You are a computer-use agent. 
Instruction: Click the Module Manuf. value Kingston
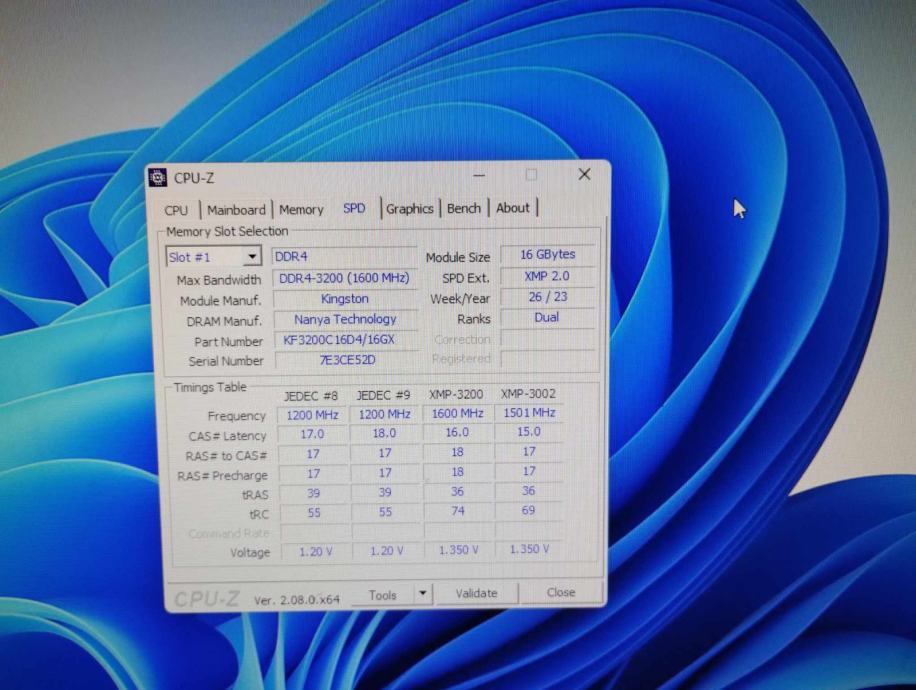click(x=345, y=299)
